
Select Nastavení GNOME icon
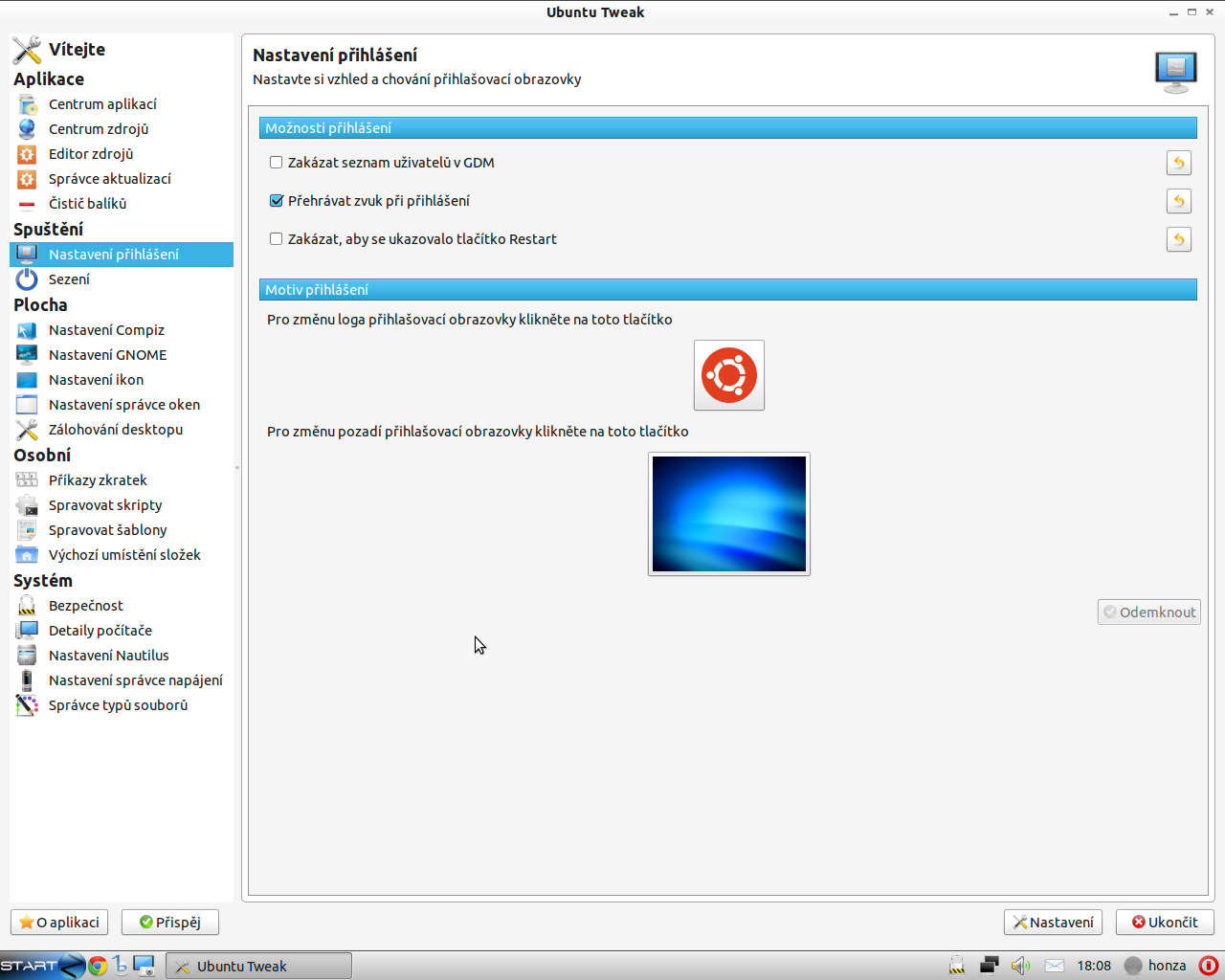coord(27,355)
